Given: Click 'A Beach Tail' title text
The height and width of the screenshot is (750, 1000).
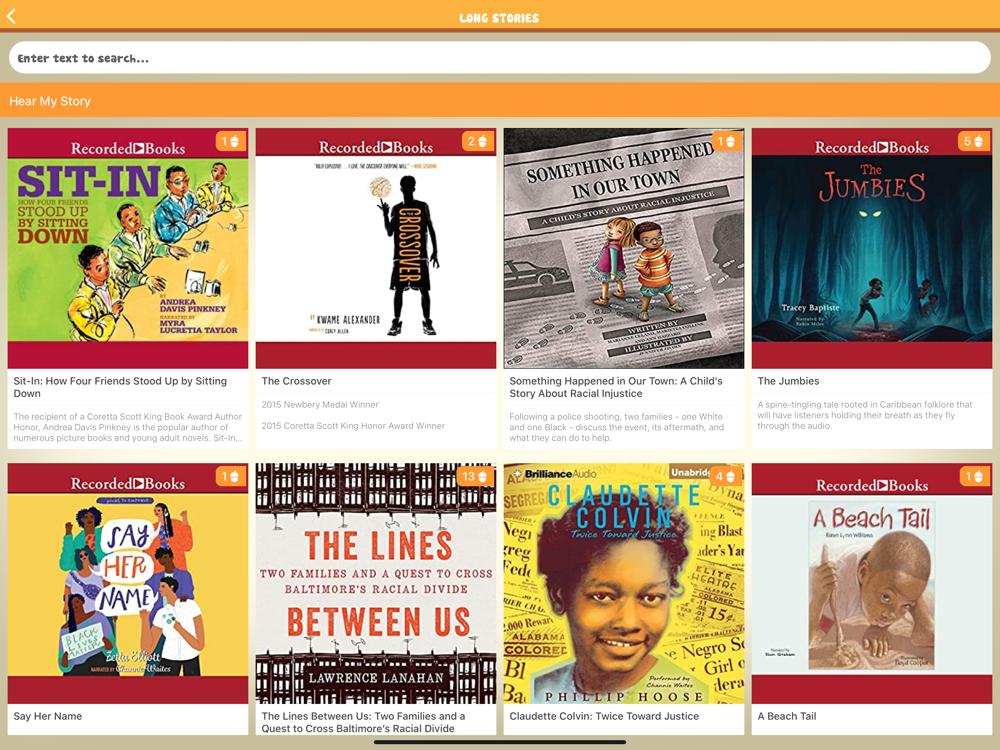Looking at the screenshot, I should [787, 716].
